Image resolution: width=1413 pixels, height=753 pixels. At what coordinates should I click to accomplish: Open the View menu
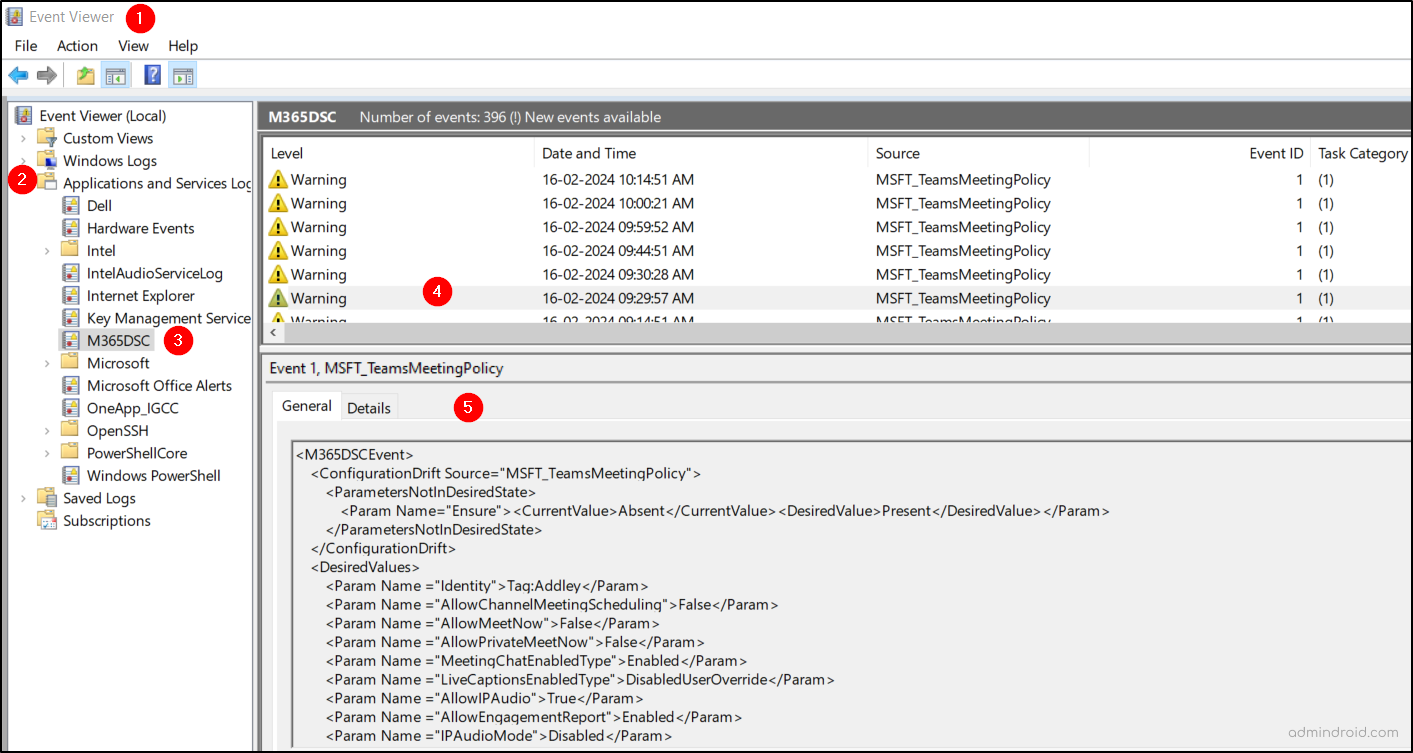click(133, 45)
